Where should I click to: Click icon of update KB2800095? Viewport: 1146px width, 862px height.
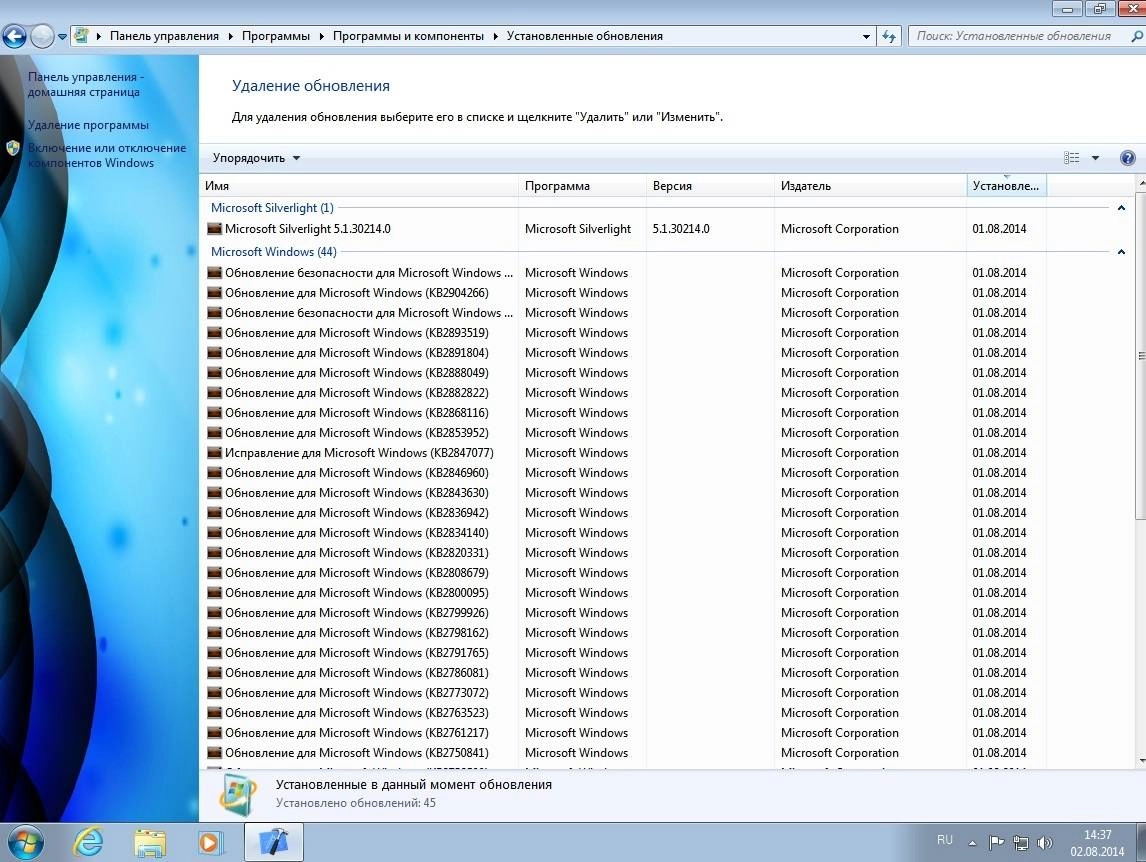tap(214, 593)
